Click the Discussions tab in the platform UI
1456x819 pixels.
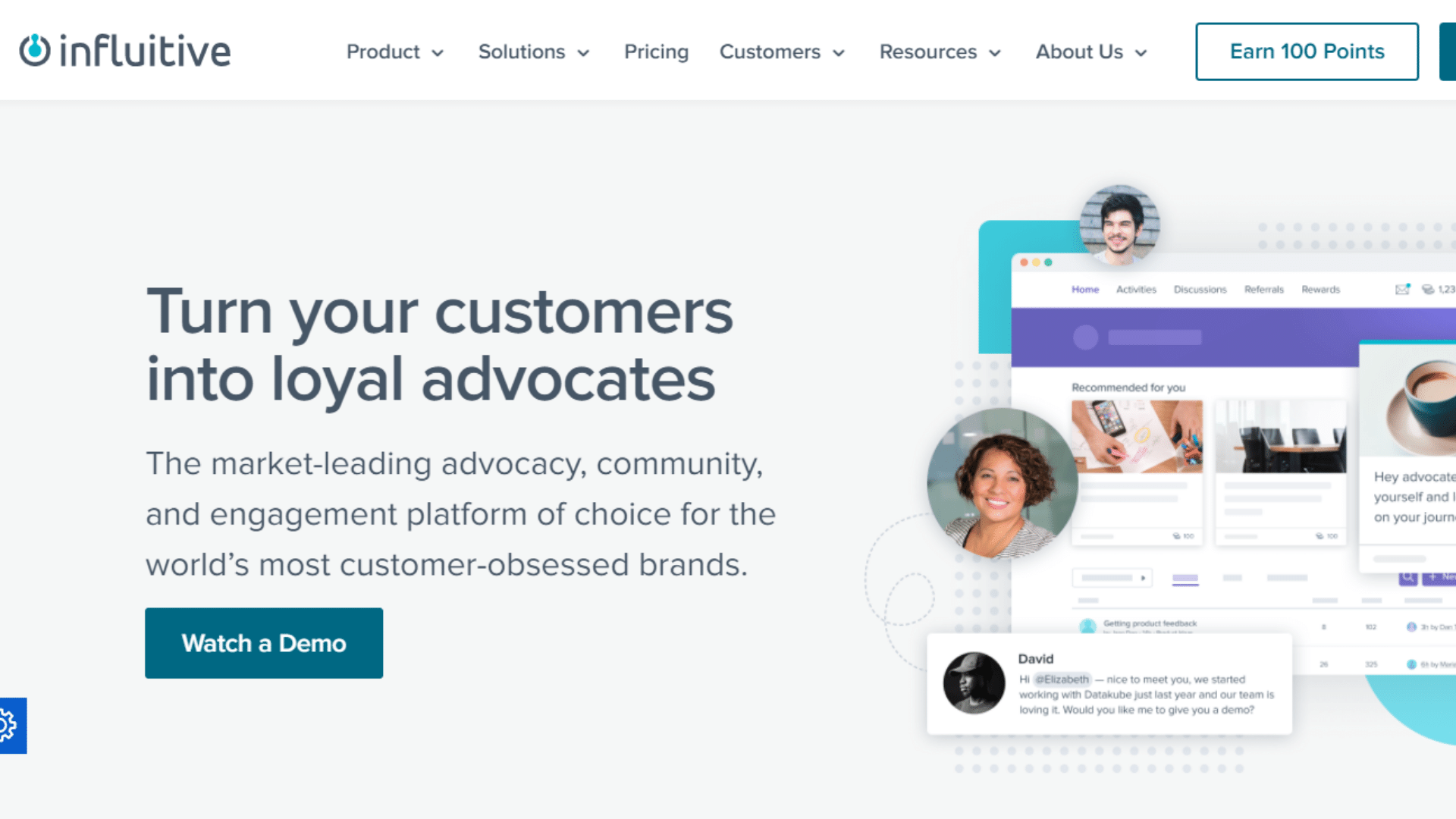(x=1198, y=289)
